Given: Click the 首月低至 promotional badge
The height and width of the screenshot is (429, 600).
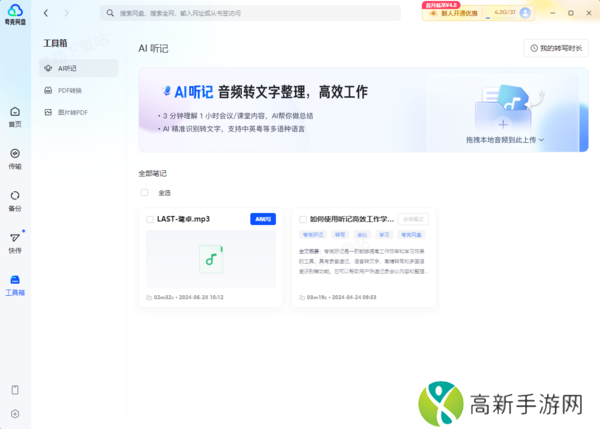Looking at the screenshot, I should (x=441, y=5).
